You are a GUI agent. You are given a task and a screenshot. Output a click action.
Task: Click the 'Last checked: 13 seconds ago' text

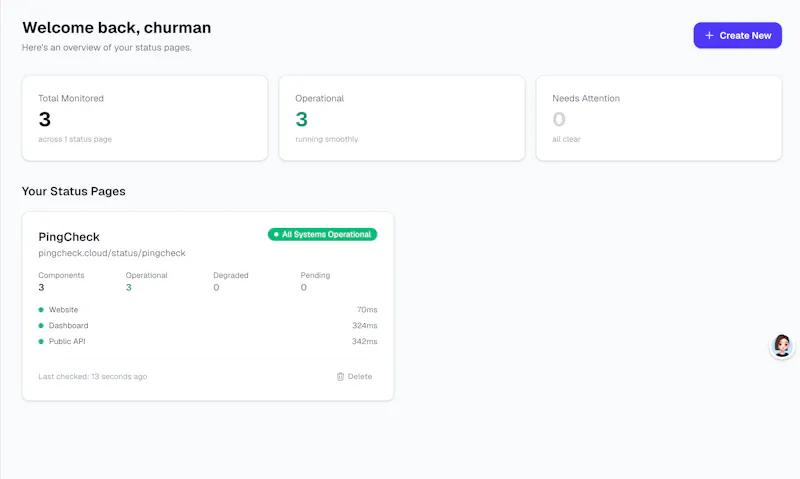[x=92, y=376]
